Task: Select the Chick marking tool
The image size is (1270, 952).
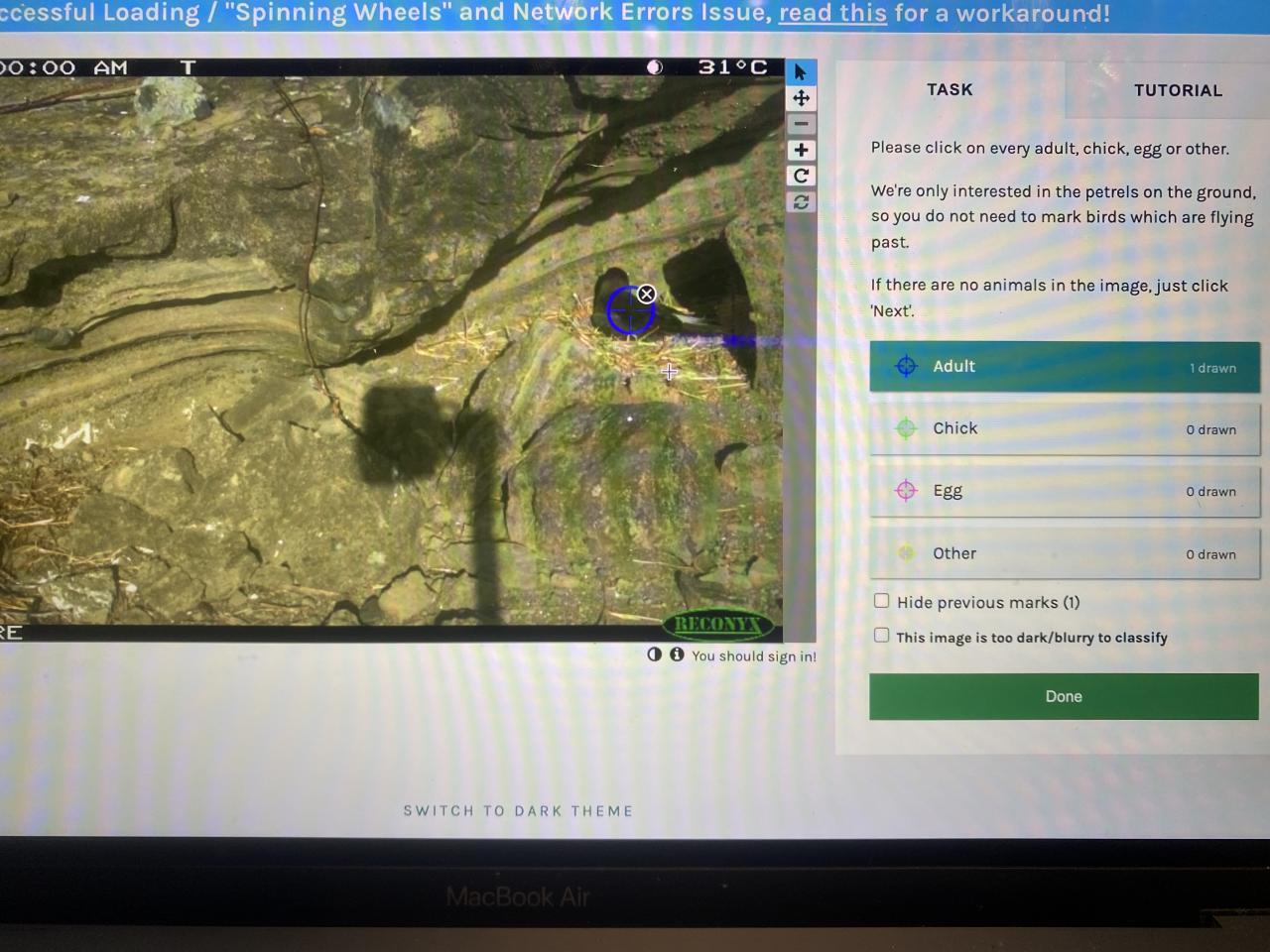Action: click(x=1065, y=428)
